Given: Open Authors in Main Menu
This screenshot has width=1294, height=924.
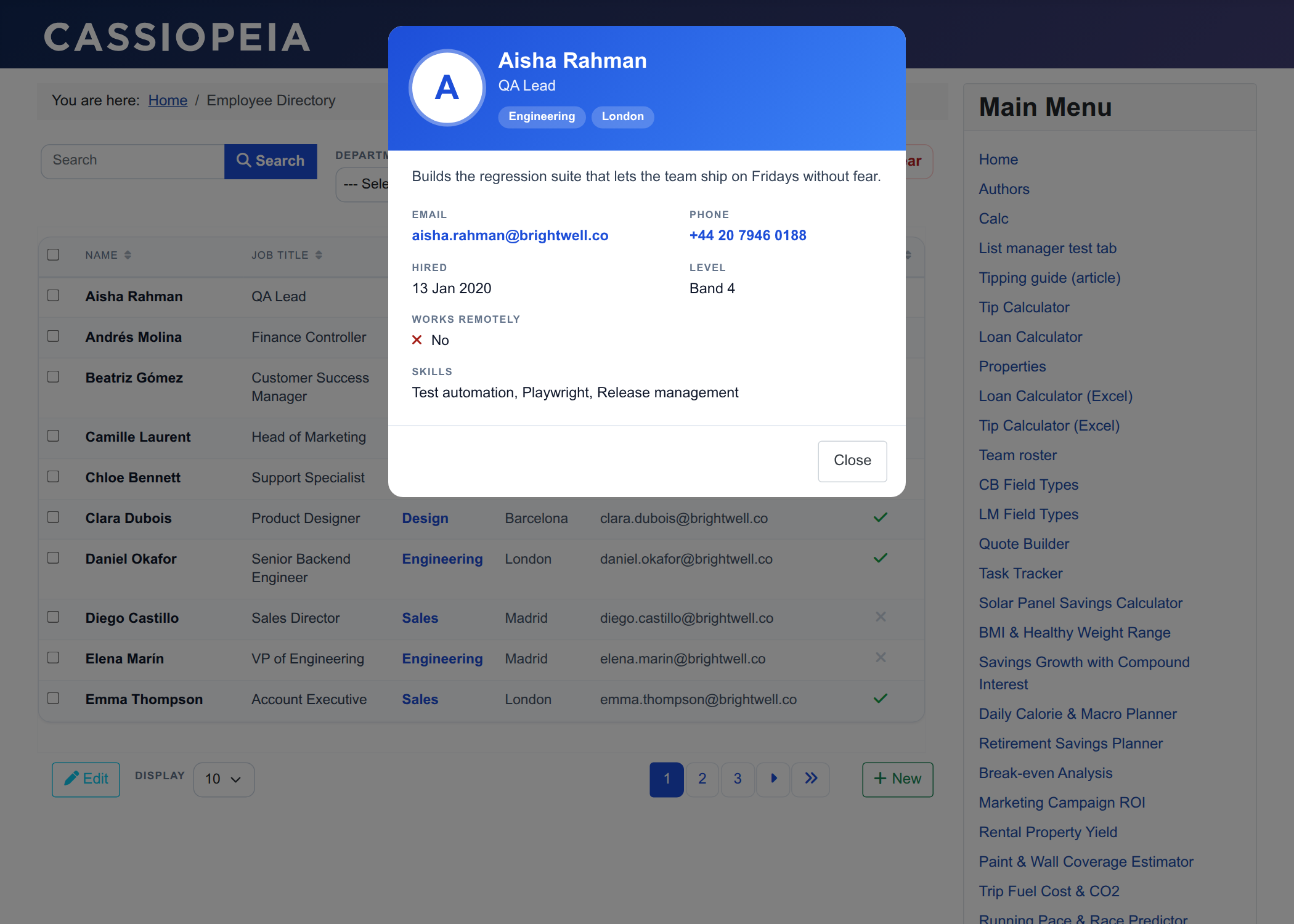Looking at the screenshot, I should point(1004,189).
